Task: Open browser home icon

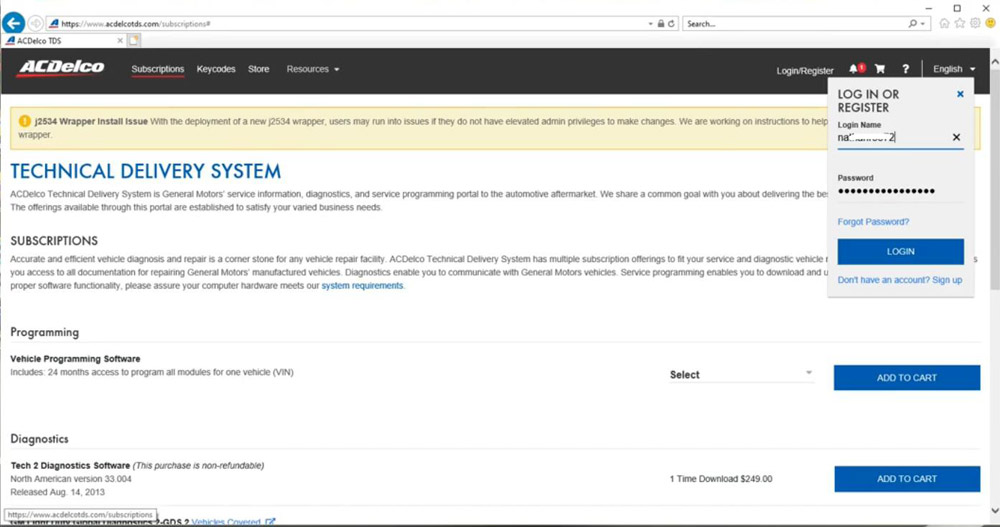Action: pyautogui.click(x=945, y=23)
